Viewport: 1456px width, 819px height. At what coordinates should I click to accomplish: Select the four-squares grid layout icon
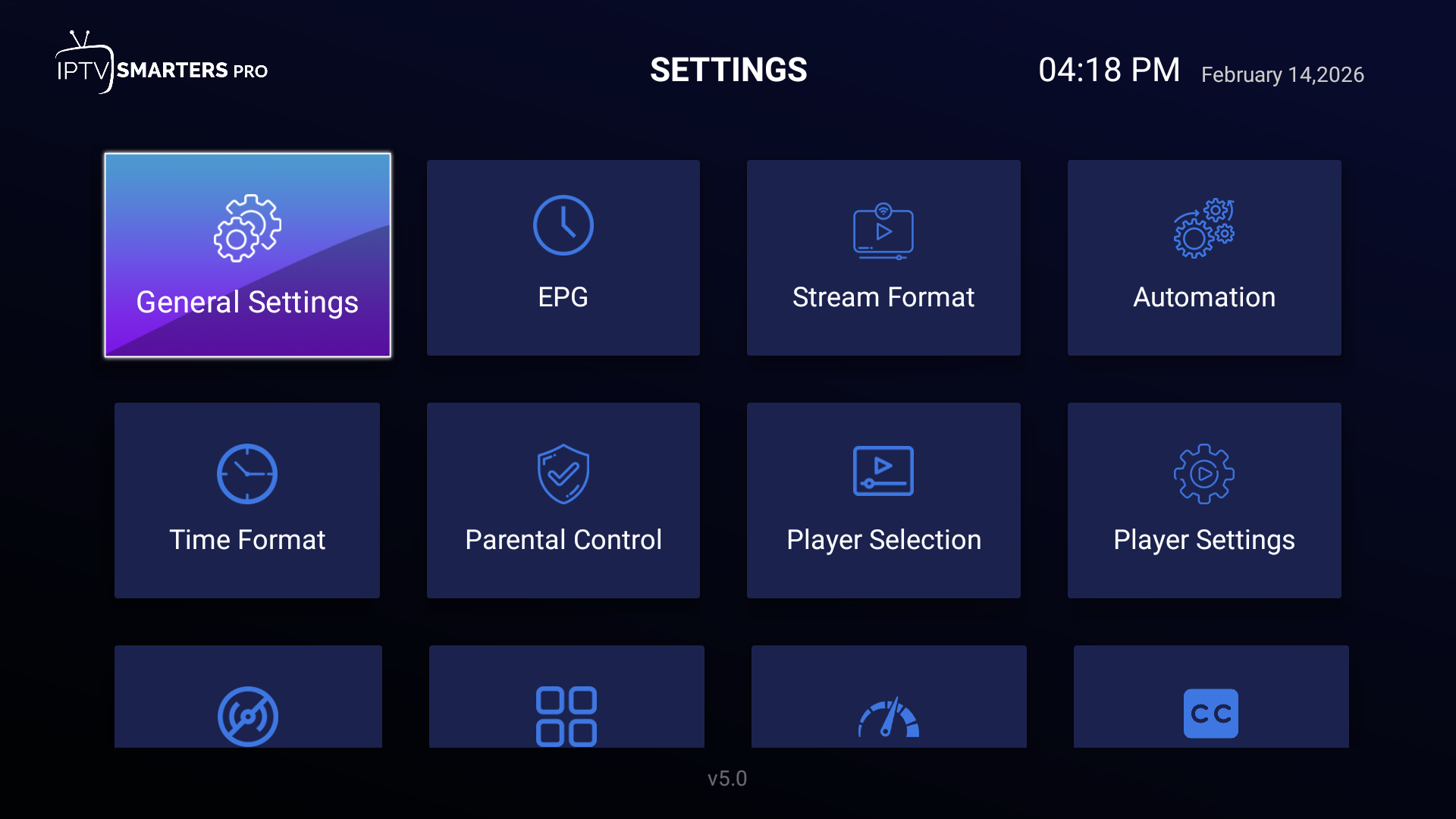click(x=566, y=717)
